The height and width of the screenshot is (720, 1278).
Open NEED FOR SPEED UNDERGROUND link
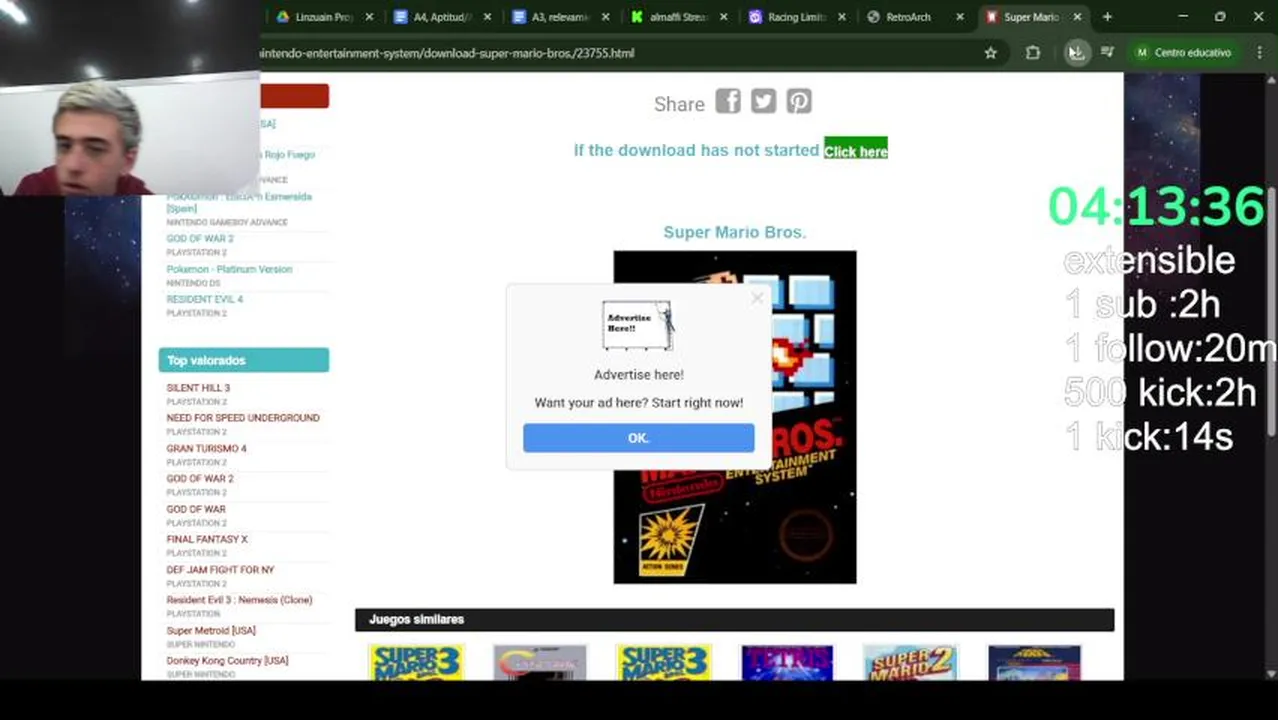243,418
